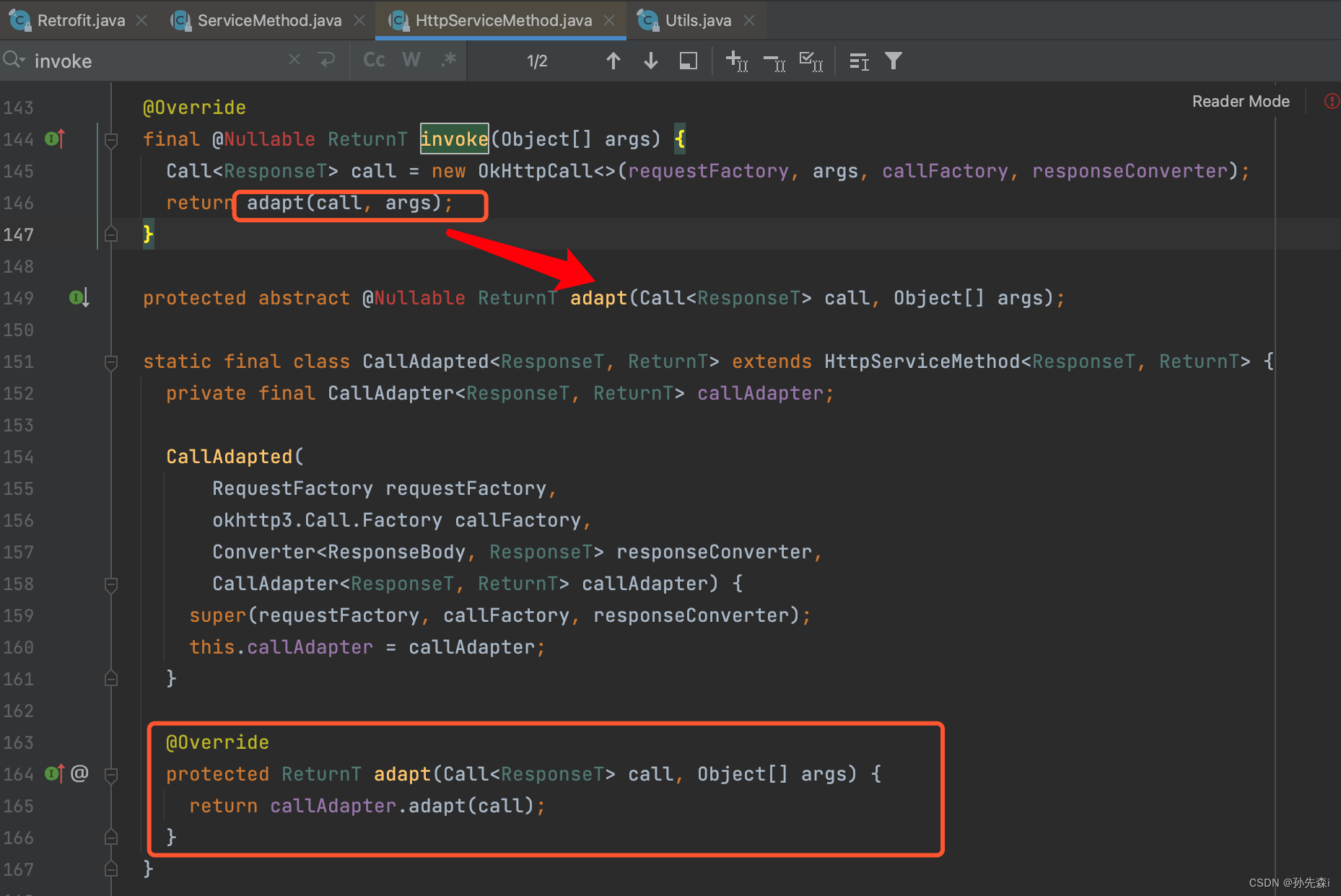Close the ServiceMethod.java tab

[359, 20]
